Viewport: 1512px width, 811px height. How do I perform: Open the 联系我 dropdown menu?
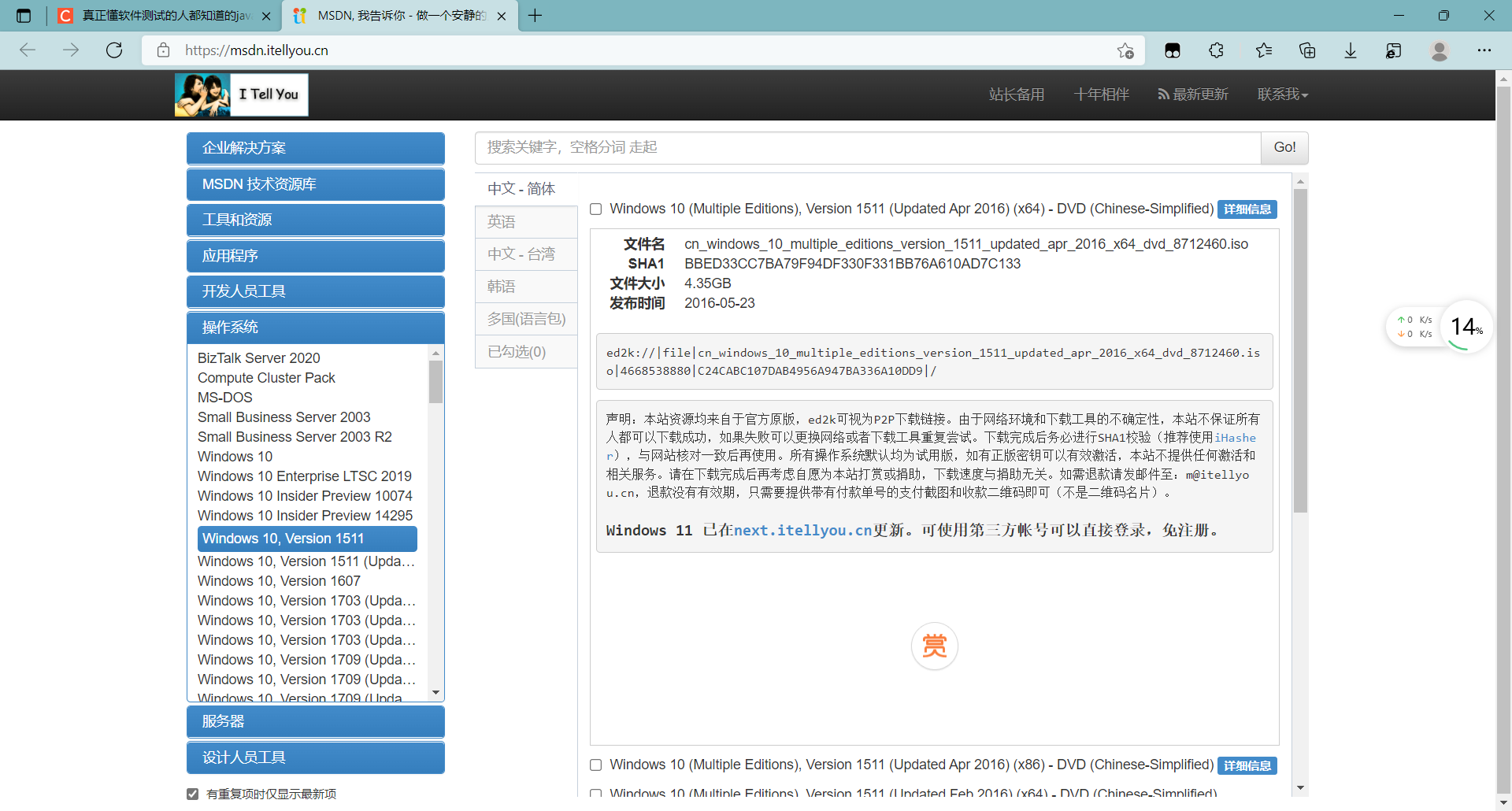1283,94
